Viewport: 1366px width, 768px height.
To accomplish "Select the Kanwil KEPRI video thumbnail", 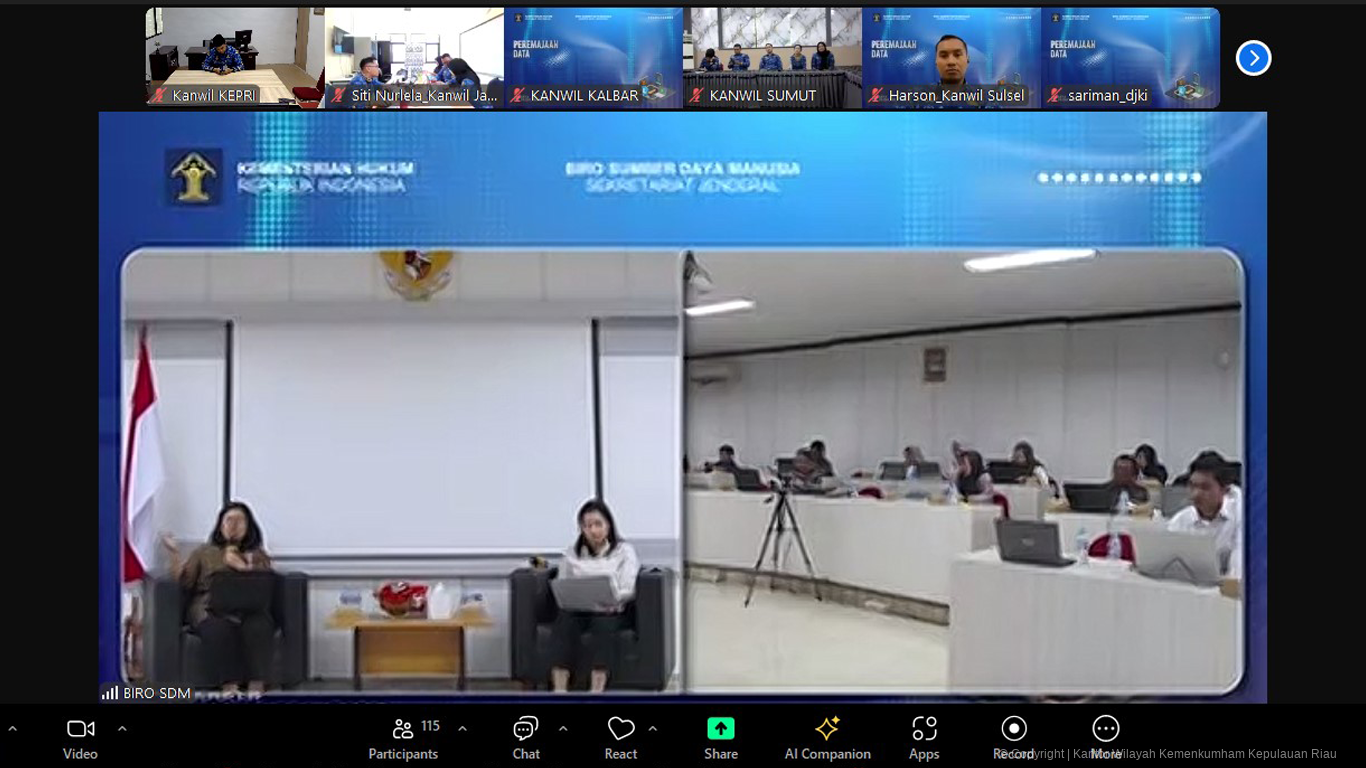I will tap(234, 57).
